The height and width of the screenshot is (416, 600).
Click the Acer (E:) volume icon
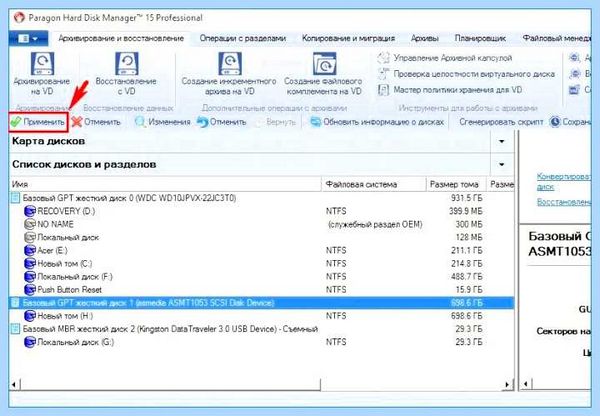coord(29,251)
